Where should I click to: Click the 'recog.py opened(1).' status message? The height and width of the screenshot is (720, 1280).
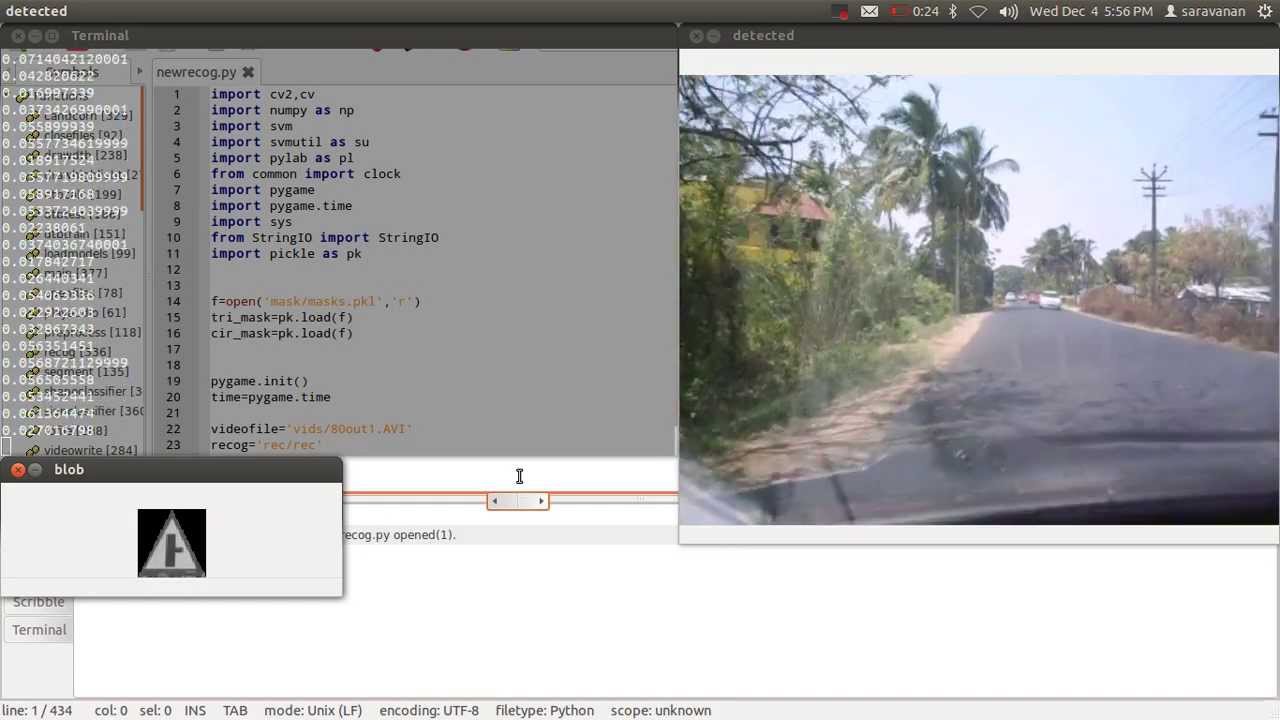400,535
